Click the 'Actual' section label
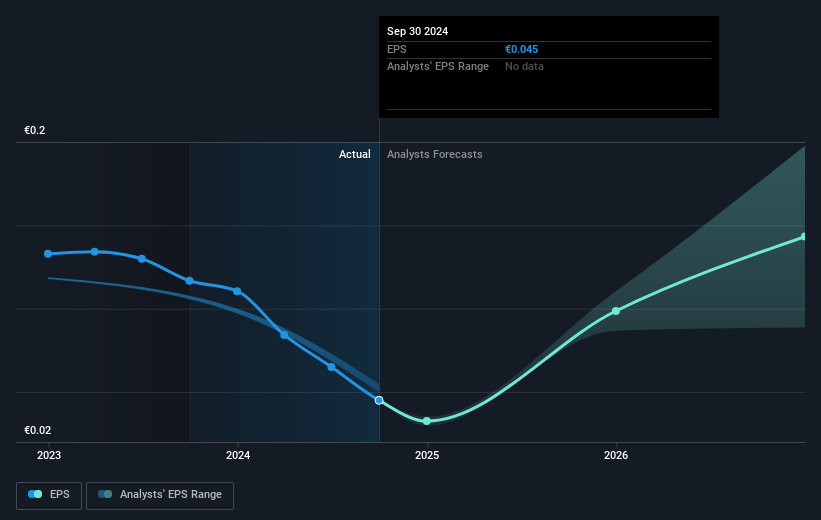Image resolution: width=821 pixels, height=520 pixels. click(354, 154)
